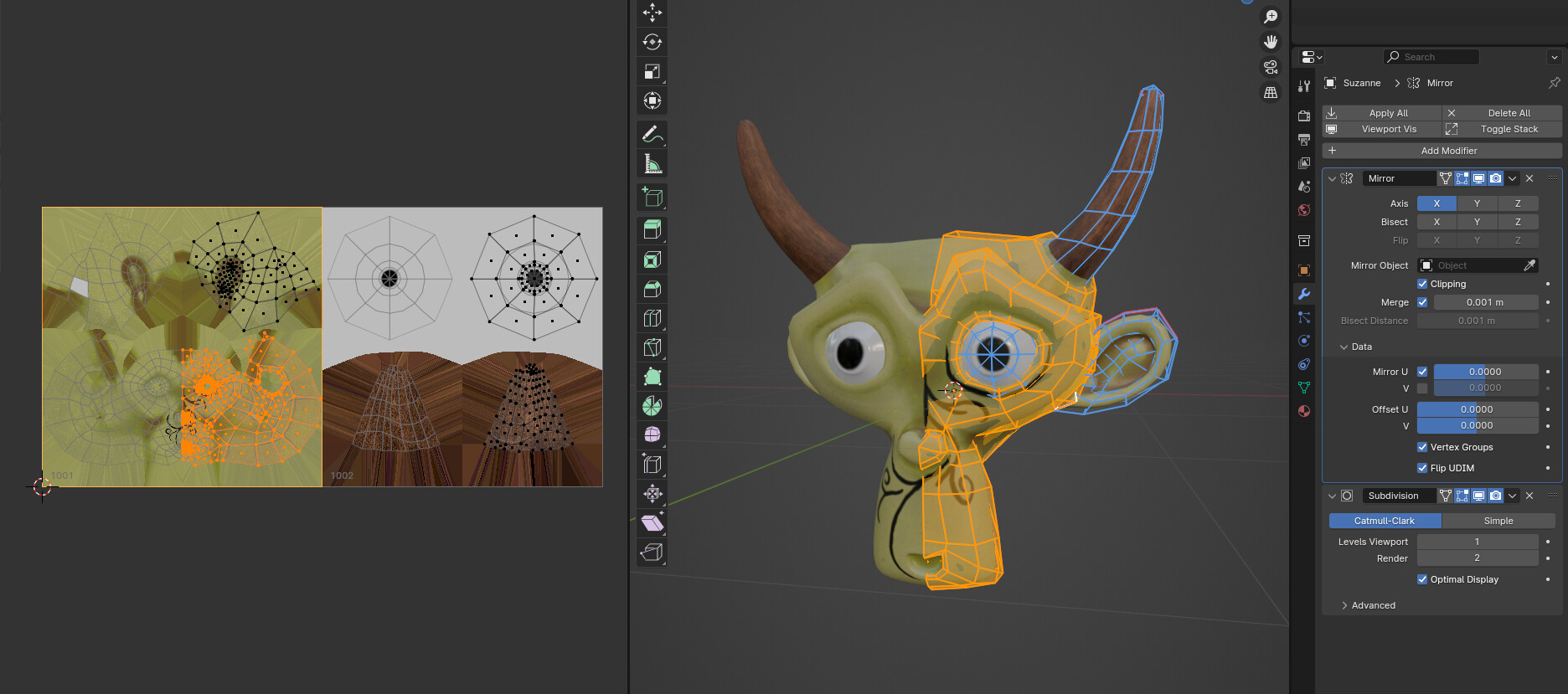Toggle the Optimal Display checkbox
The image size is (1568, 694).
pos(1422,579)
